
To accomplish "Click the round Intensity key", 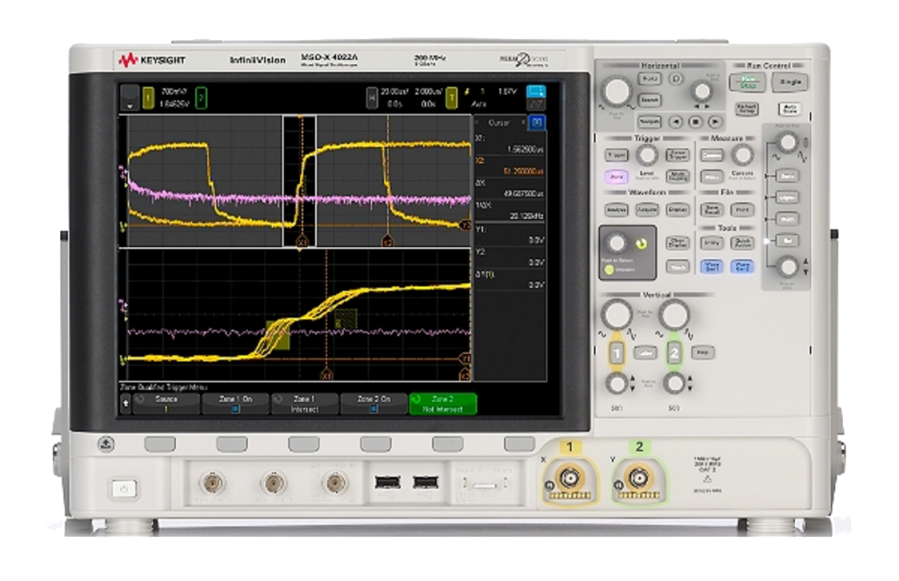I will pos(609,269).
